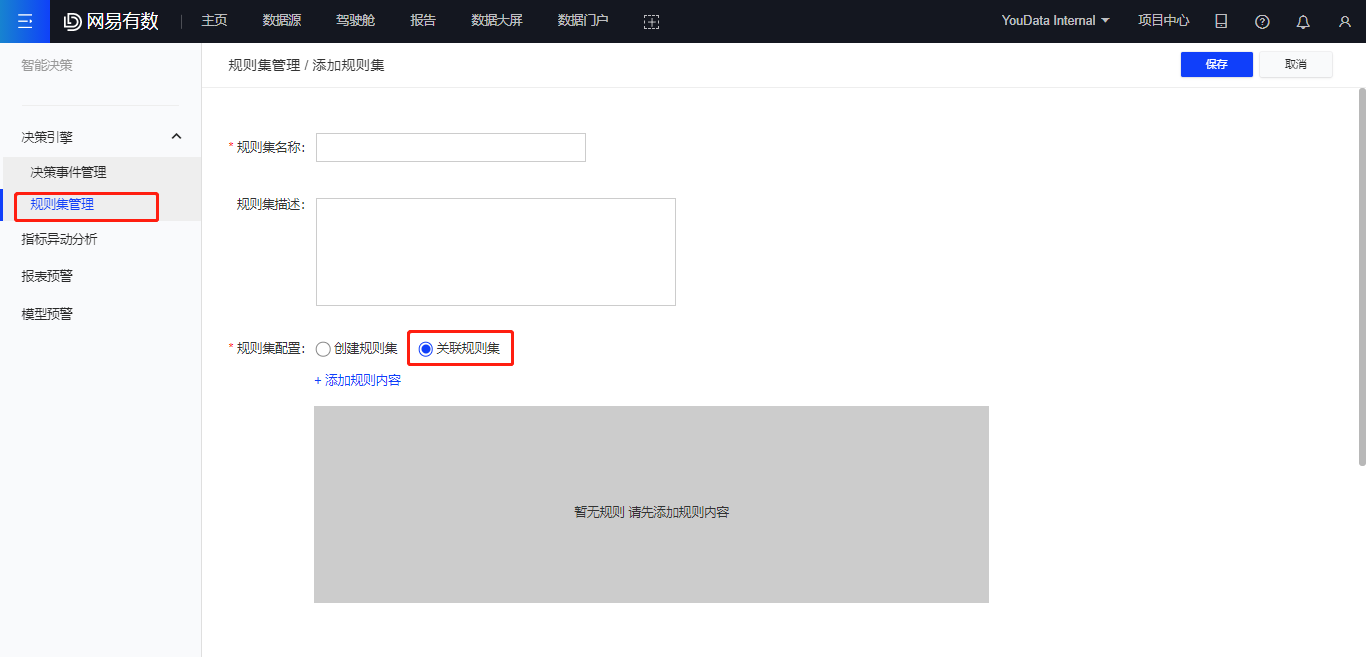Open the 报告 menu
The height and width of the screenshot is (657, 1366).
point(423,20)
